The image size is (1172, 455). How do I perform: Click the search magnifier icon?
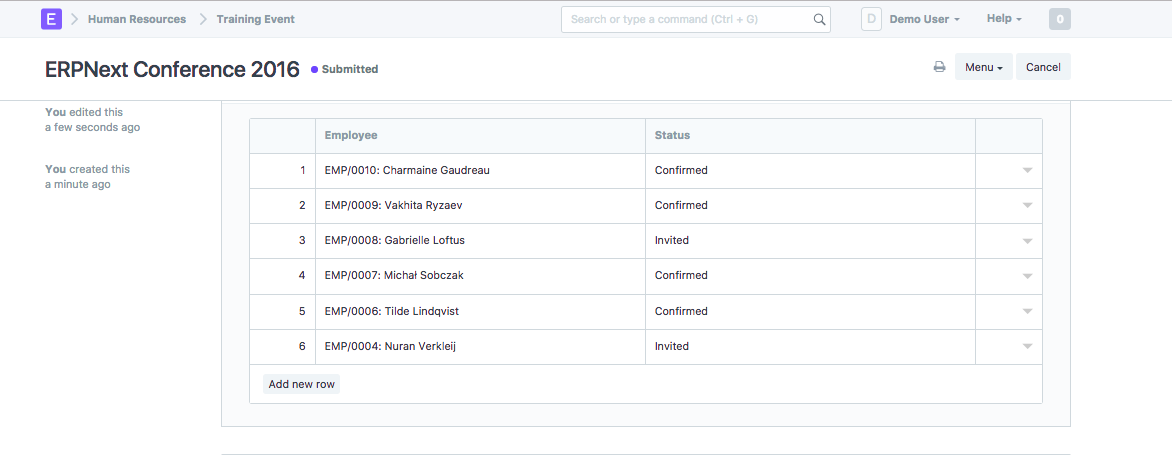click(819, 19)
